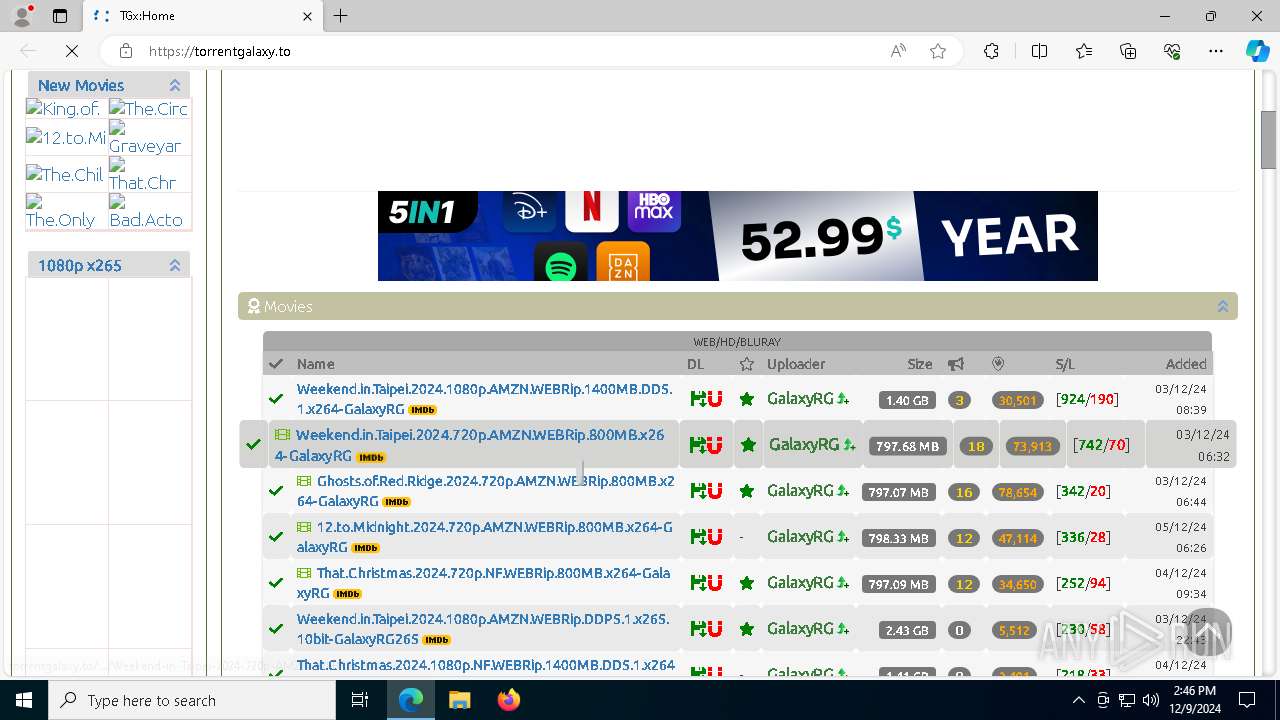Open a new browser tab

(x=341, y=16)
